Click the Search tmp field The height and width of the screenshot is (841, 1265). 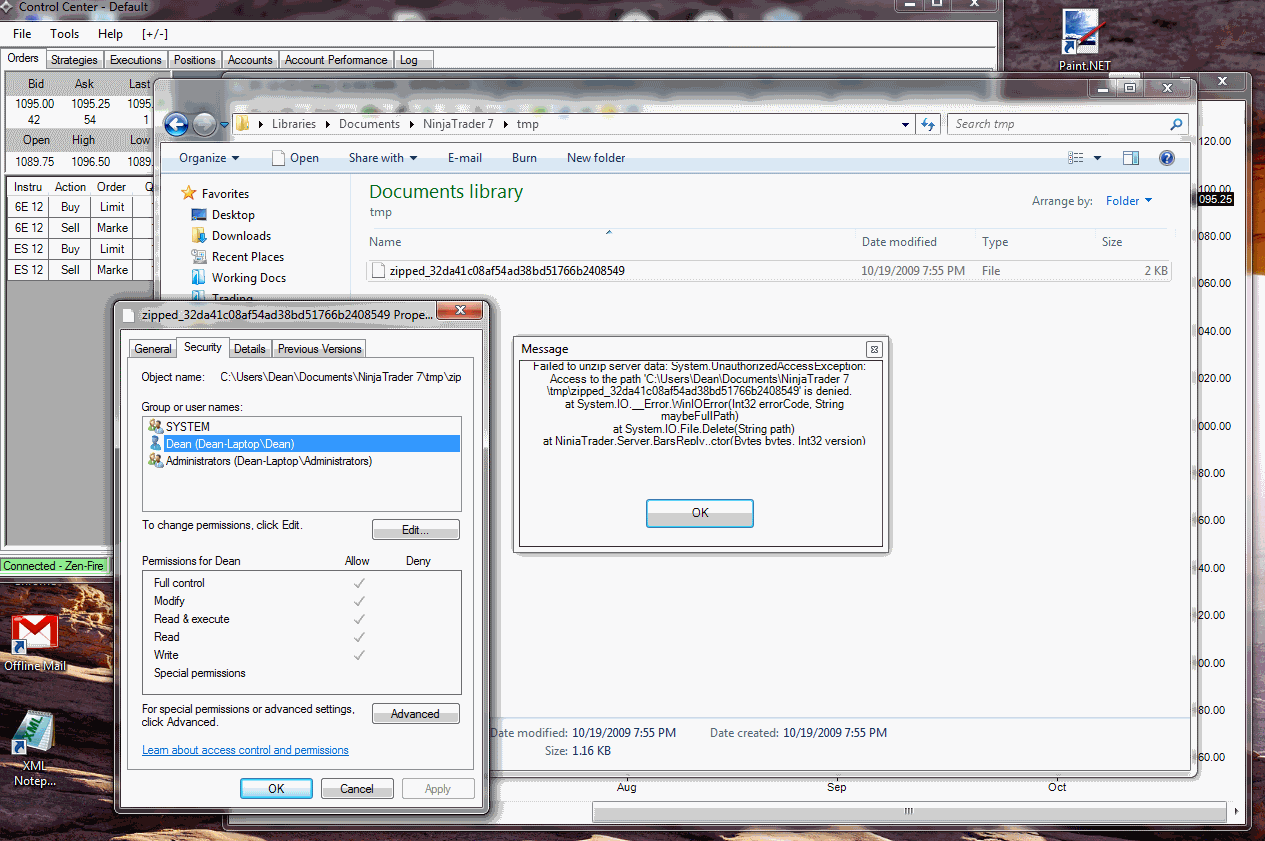coord(1057,124)
